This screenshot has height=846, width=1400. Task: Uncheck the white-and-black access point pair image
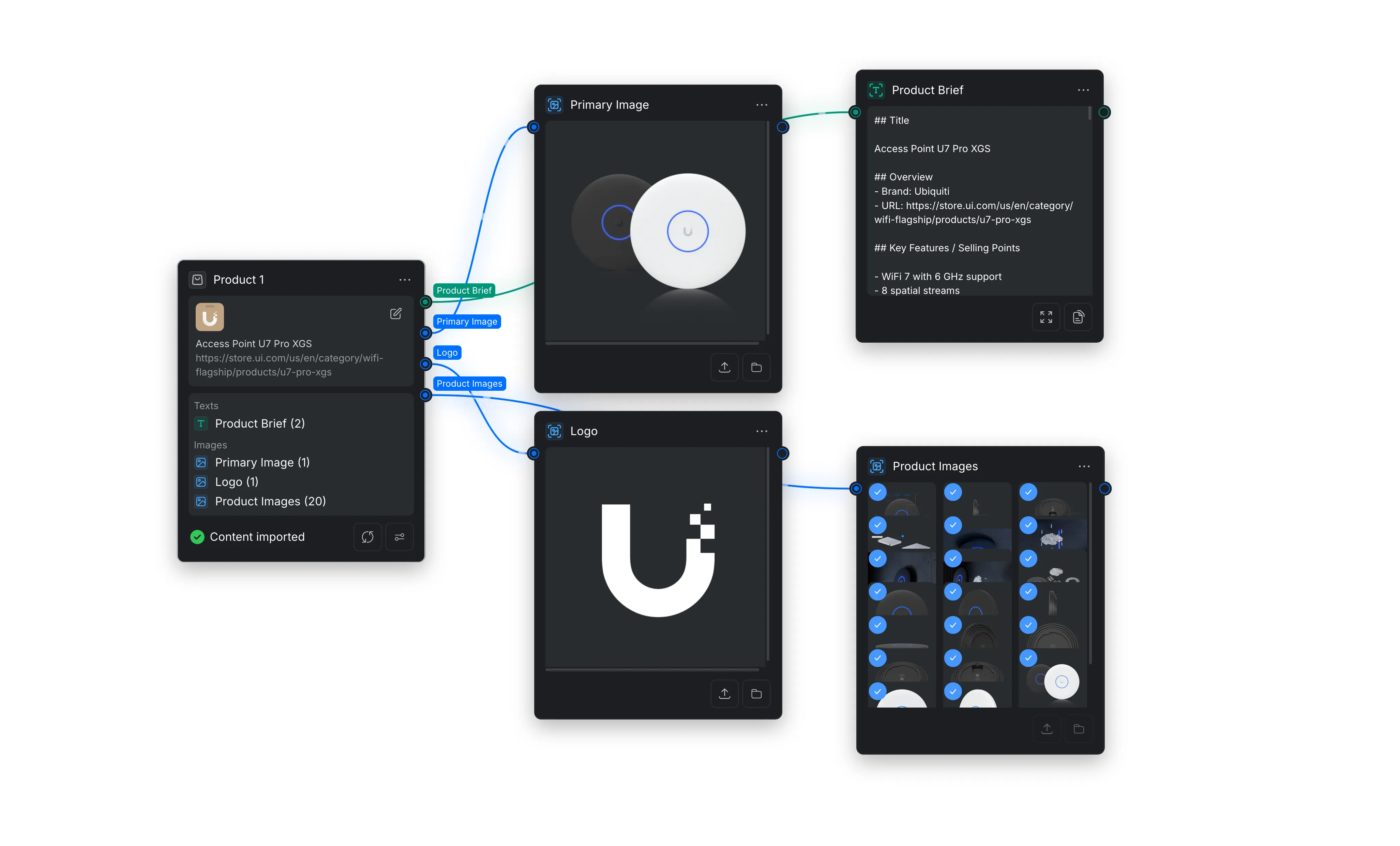(x=1028, y=658)
